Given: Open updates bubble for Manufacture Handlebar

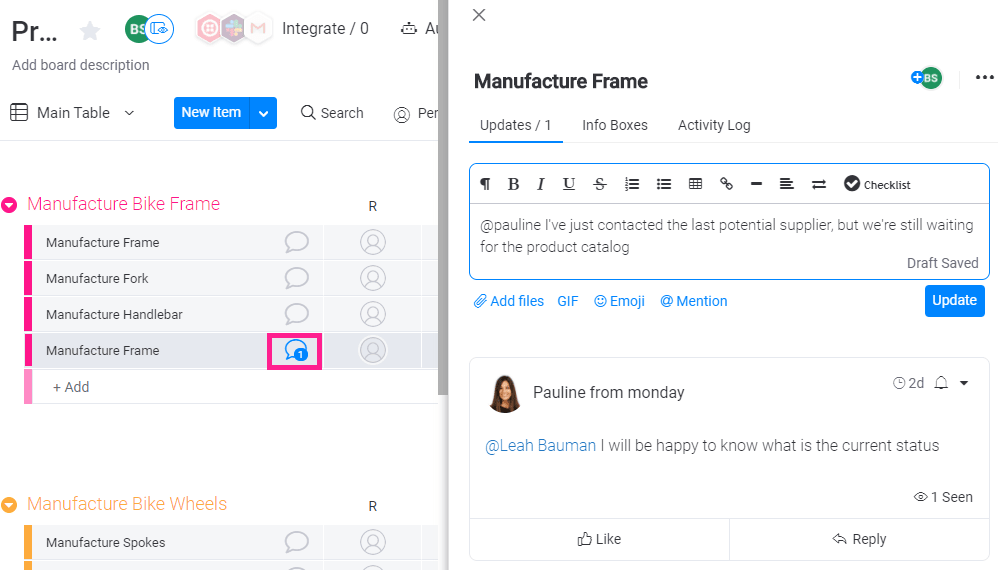Looking at the screenshot, I should pos(296,314).
